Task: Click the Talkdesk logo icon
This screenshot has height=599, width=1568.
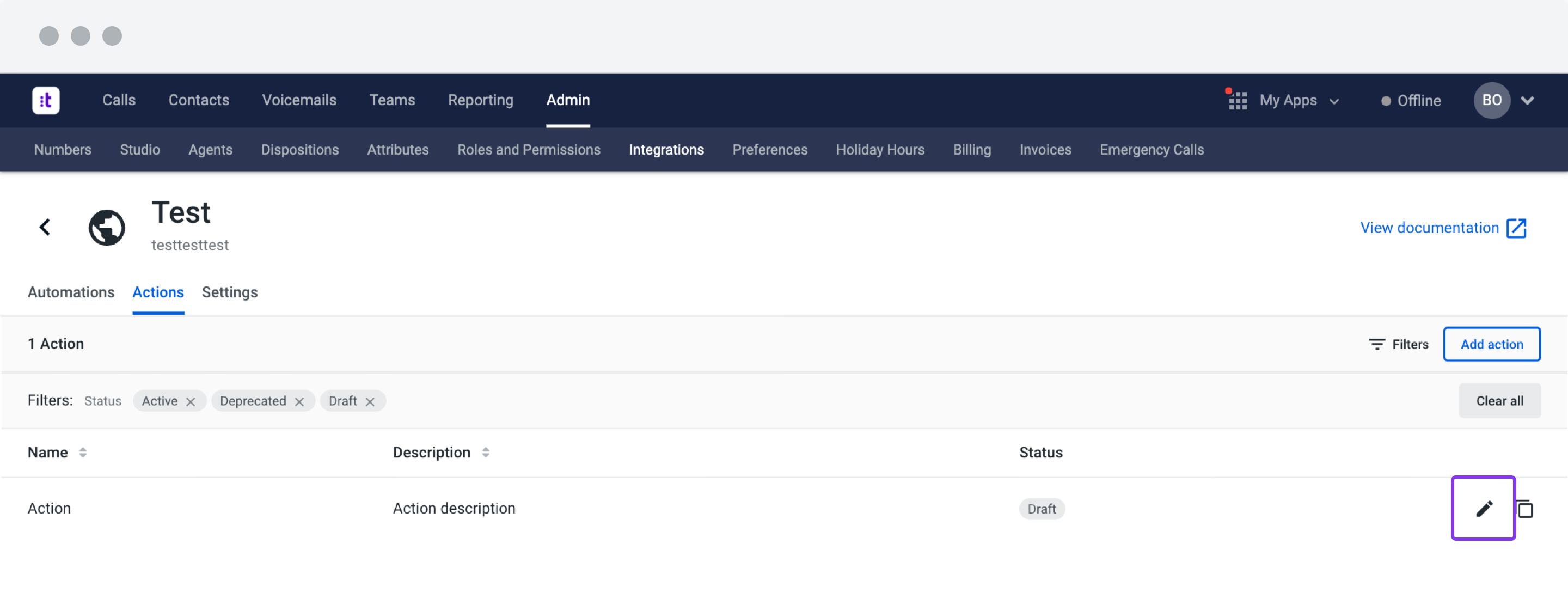Action: pos(46,100)
